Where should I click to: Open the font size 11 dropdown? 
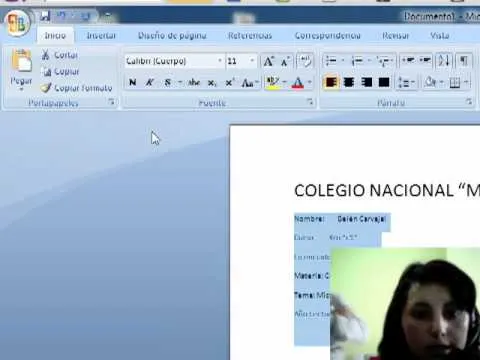pyautogui.click(x=252, y=61)
